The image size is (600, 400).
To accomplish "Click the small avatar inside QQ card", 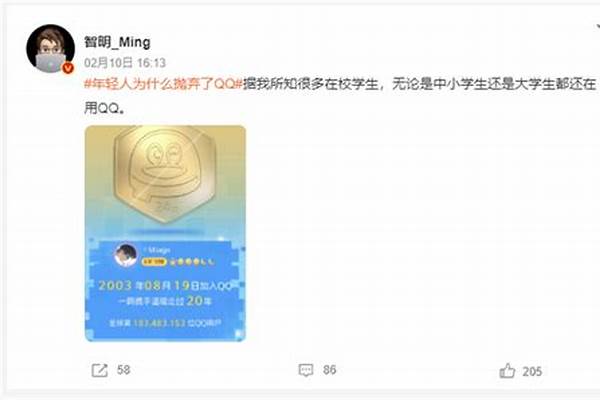I will tap(126, 255).
